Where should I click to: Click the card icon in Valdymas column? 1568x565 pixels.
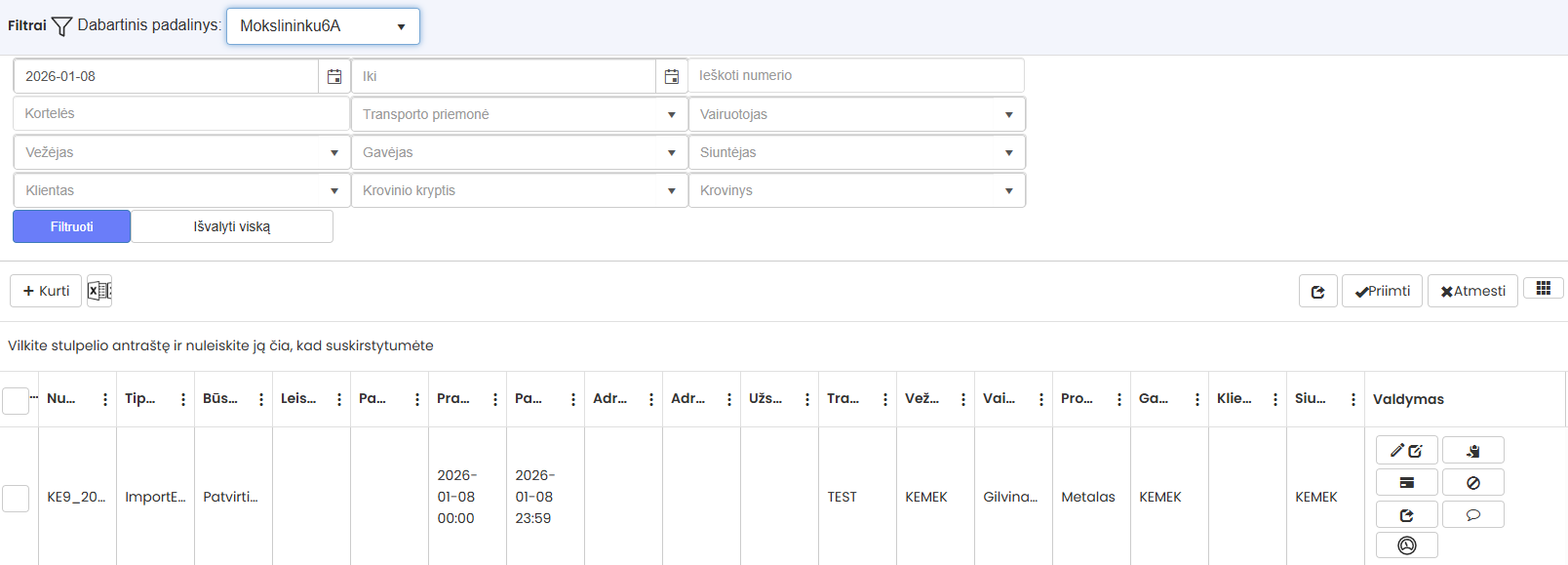point(1406,482)
